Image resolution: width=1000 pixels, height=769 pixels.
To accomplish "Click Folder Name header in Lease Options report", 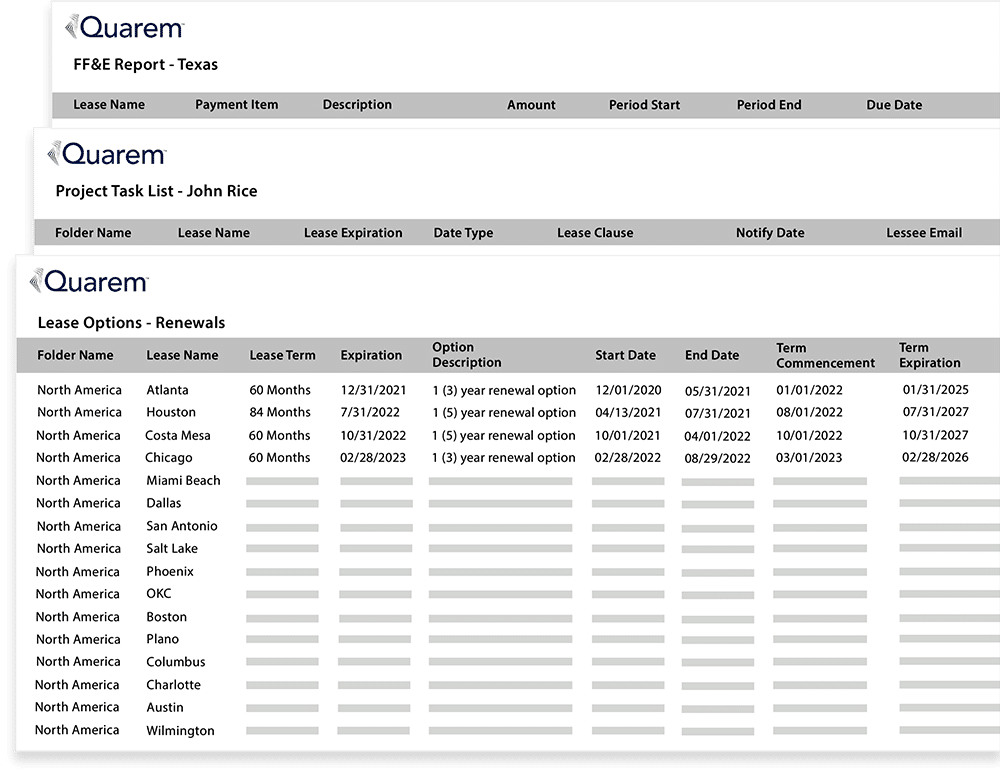I will point(75,355).
